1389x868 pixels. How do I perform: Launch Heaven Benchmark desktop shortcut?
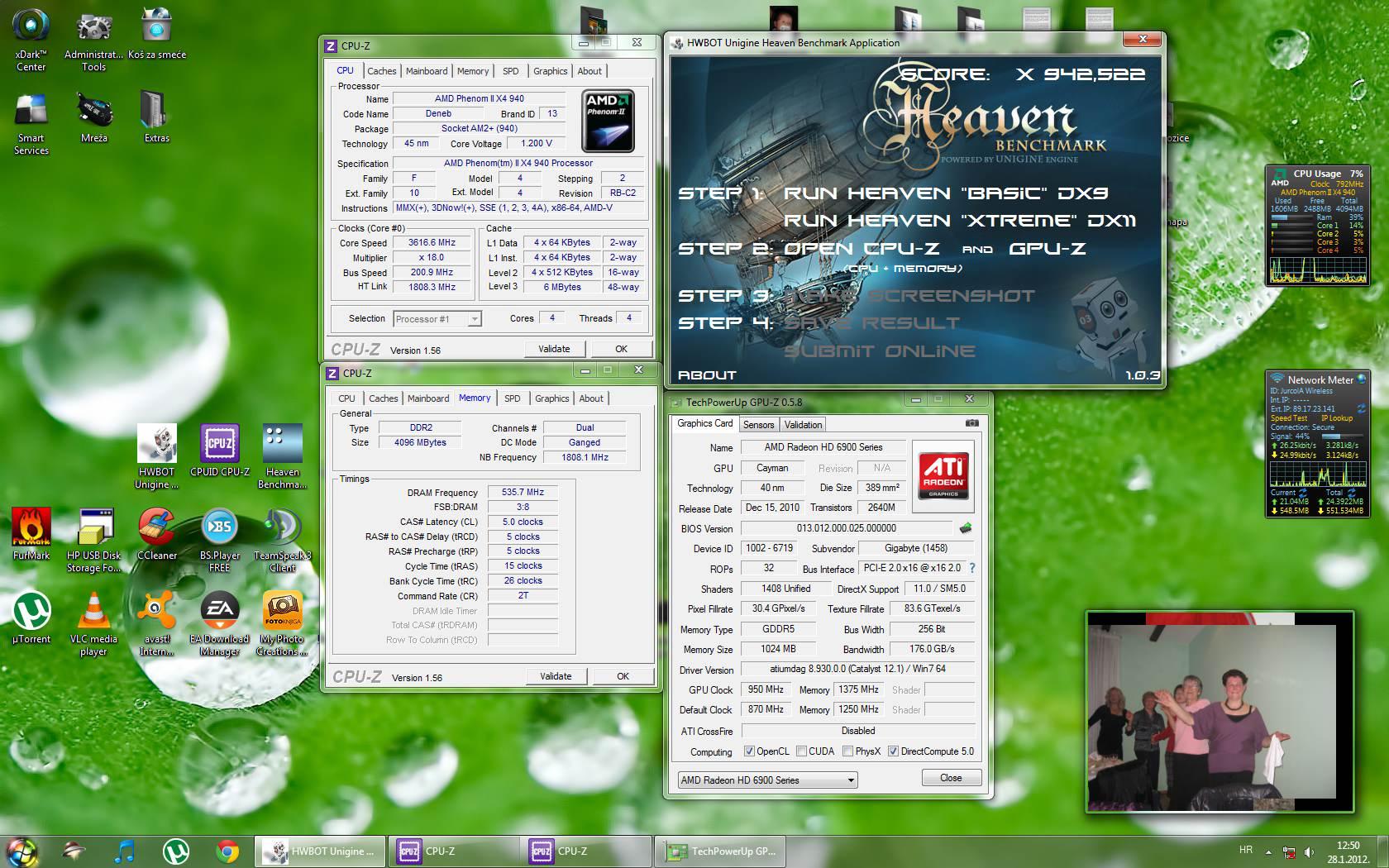282,456
